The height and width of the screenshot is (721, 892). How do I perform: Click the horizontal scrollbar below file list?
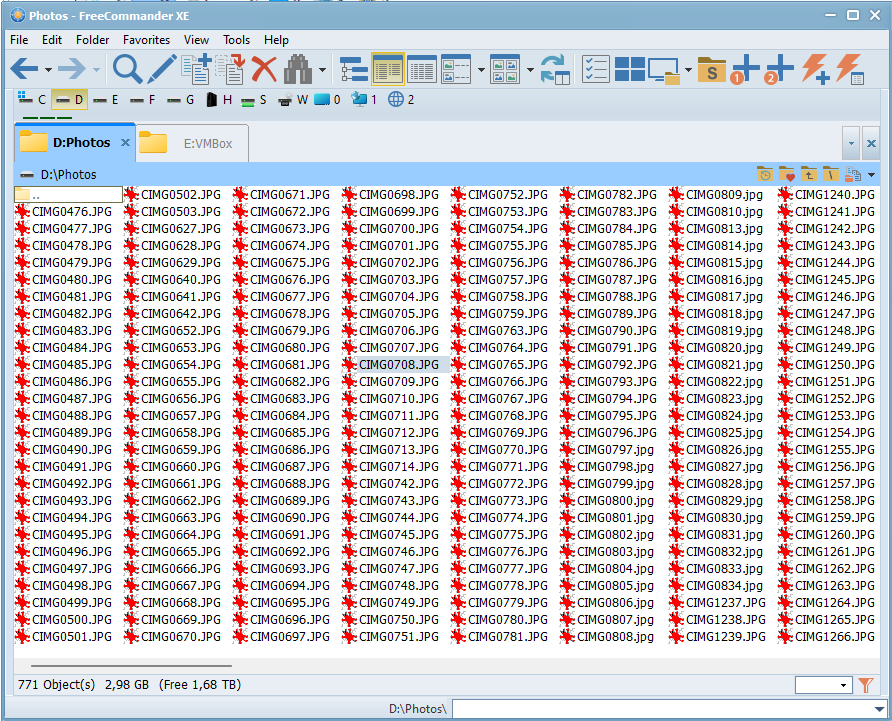[131, 665]
